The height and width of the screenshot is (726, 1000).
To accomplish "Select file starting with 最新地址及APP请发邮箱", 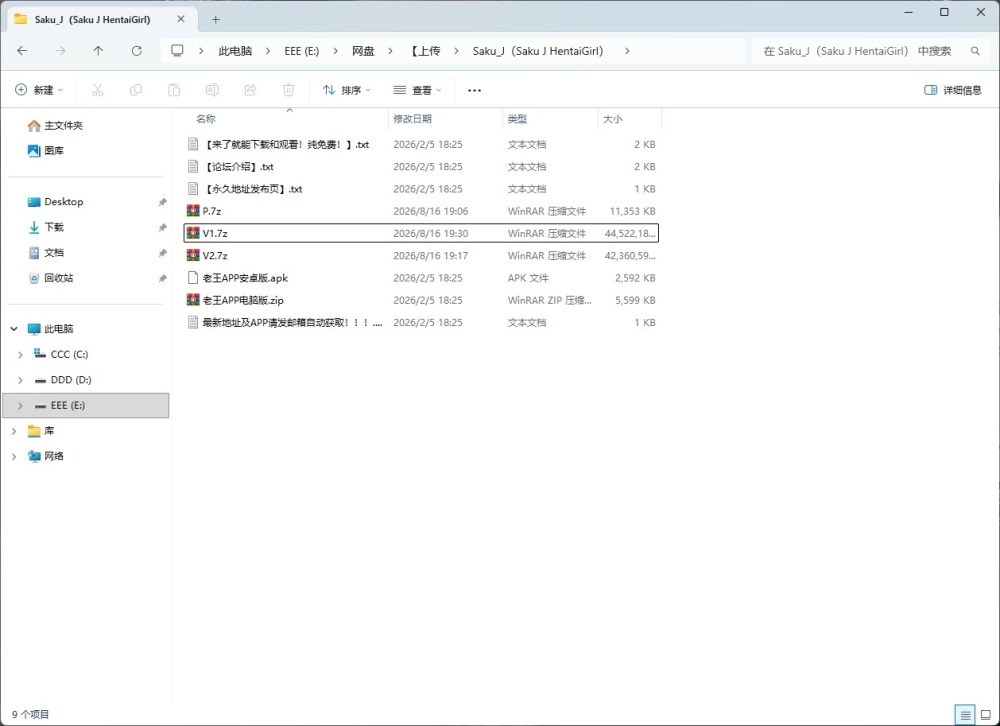I will (x=292, y=323).
